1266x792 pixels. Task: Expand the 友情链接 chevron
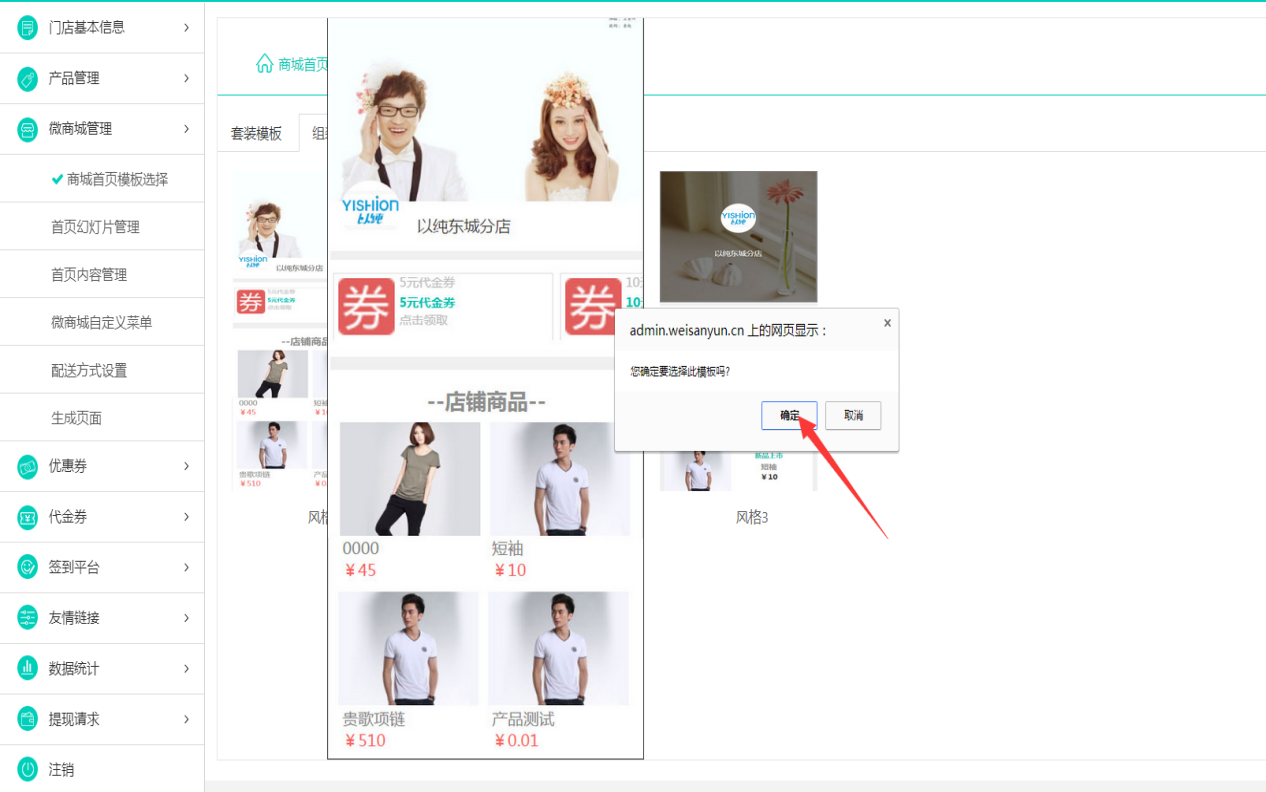(186, 618)
